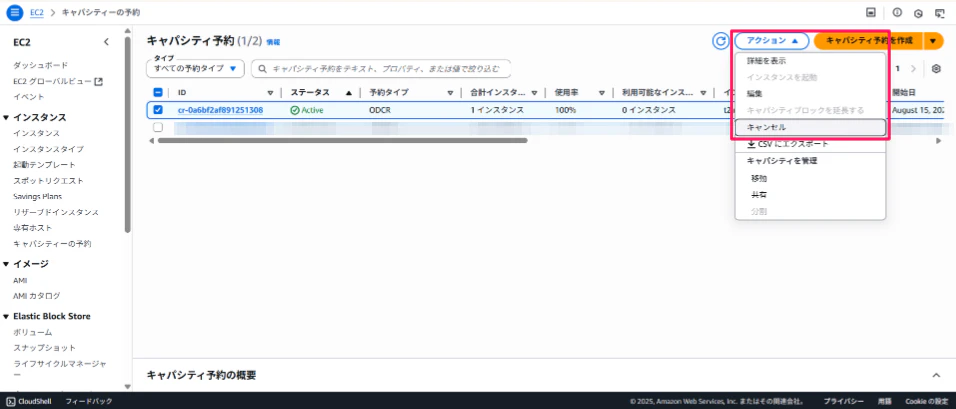
Task: Go to next page arrow in pagination
Action: tap(913, 69)
